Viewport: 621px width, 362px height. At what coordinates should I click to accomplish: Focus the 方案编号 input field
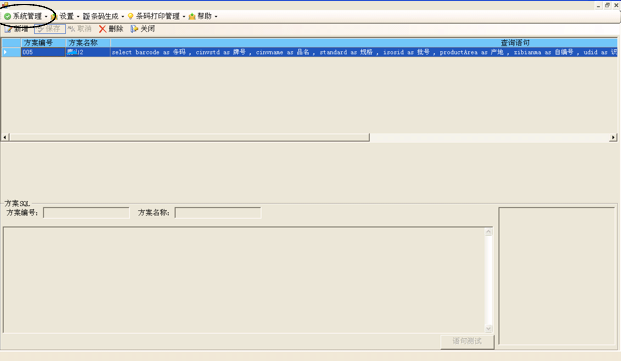pos(86,213)
